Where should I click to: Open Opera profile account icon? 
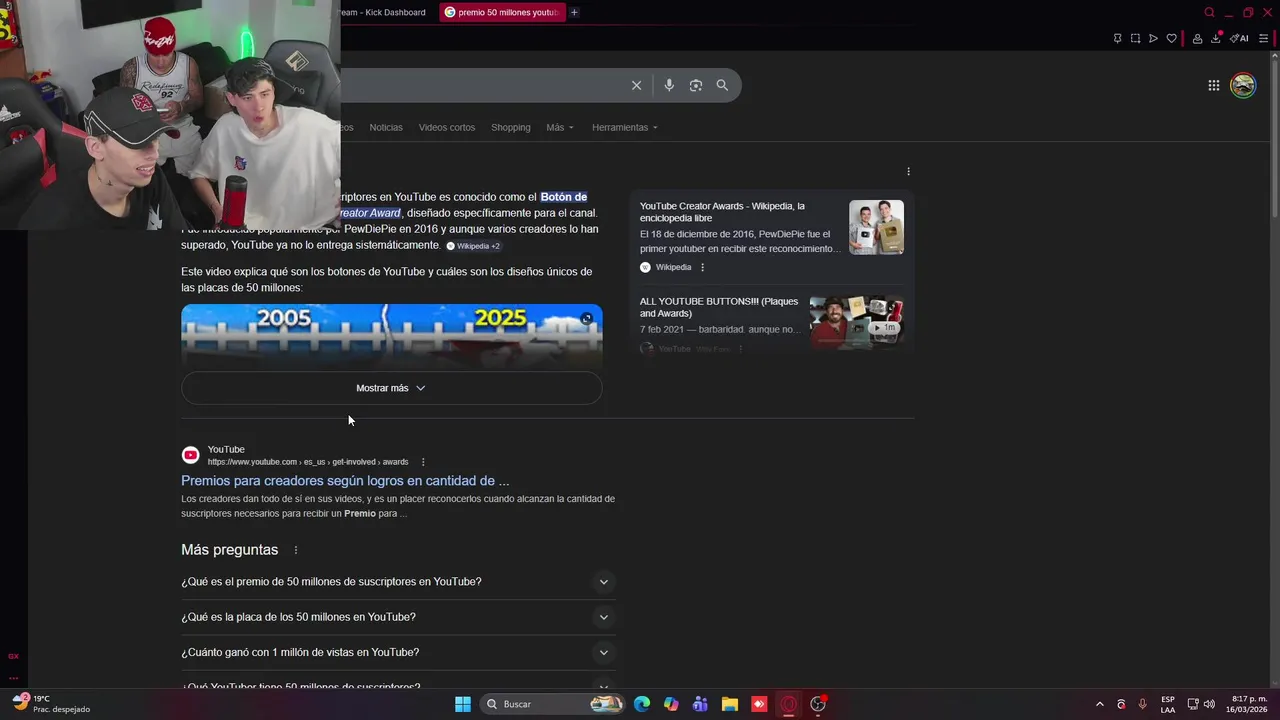click(x=1197, y=38)
